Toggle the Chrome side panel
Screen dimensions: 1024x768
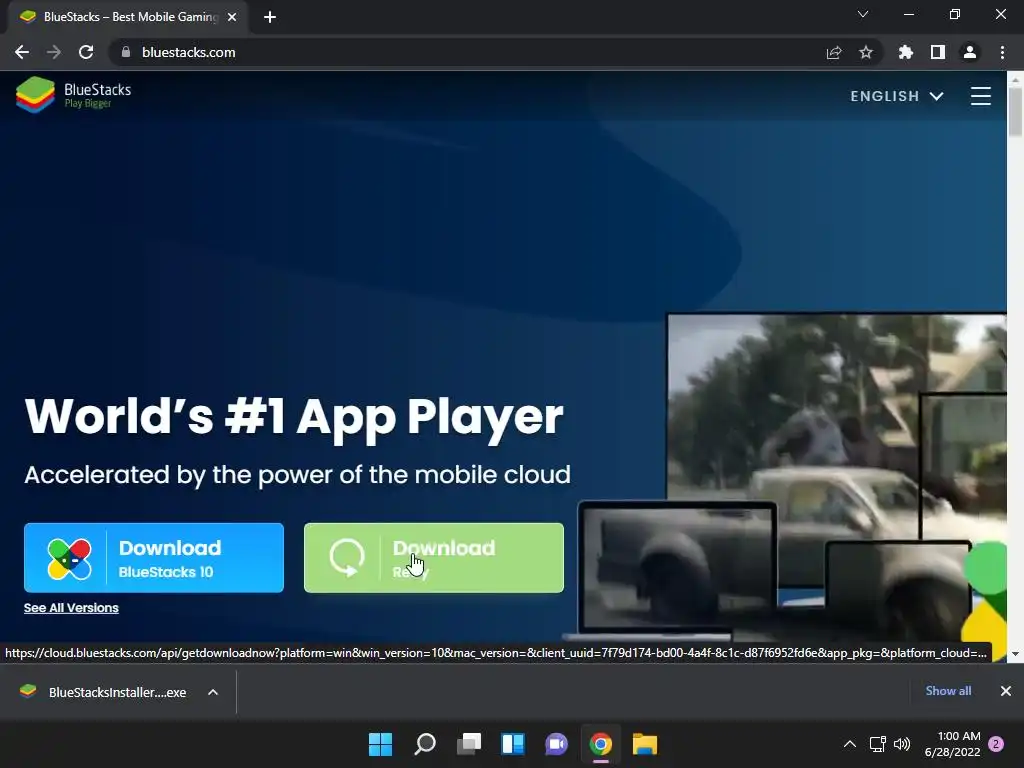point(938,52)
